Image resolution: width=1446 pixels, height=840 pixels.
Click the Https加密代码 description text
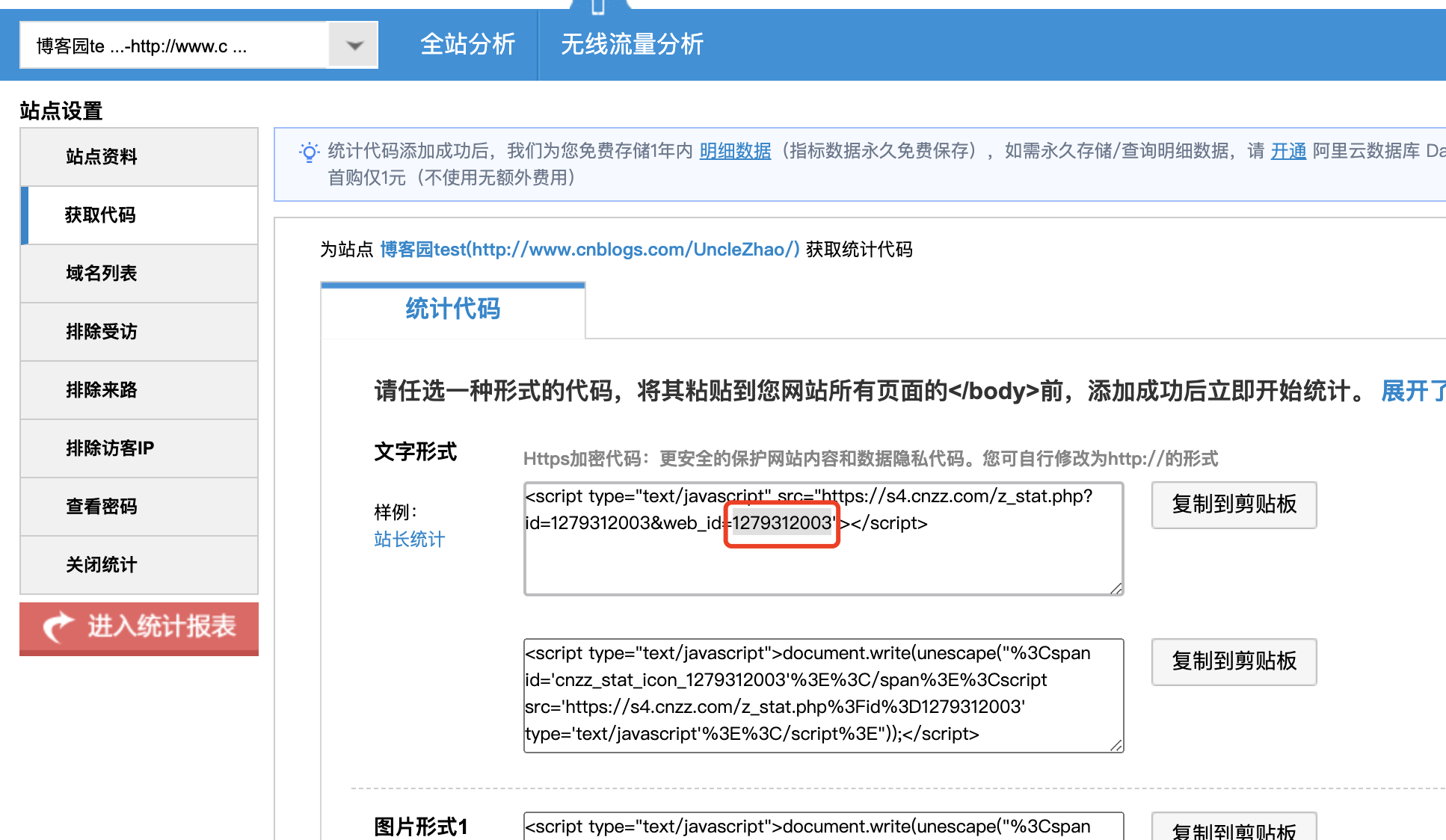871,459
